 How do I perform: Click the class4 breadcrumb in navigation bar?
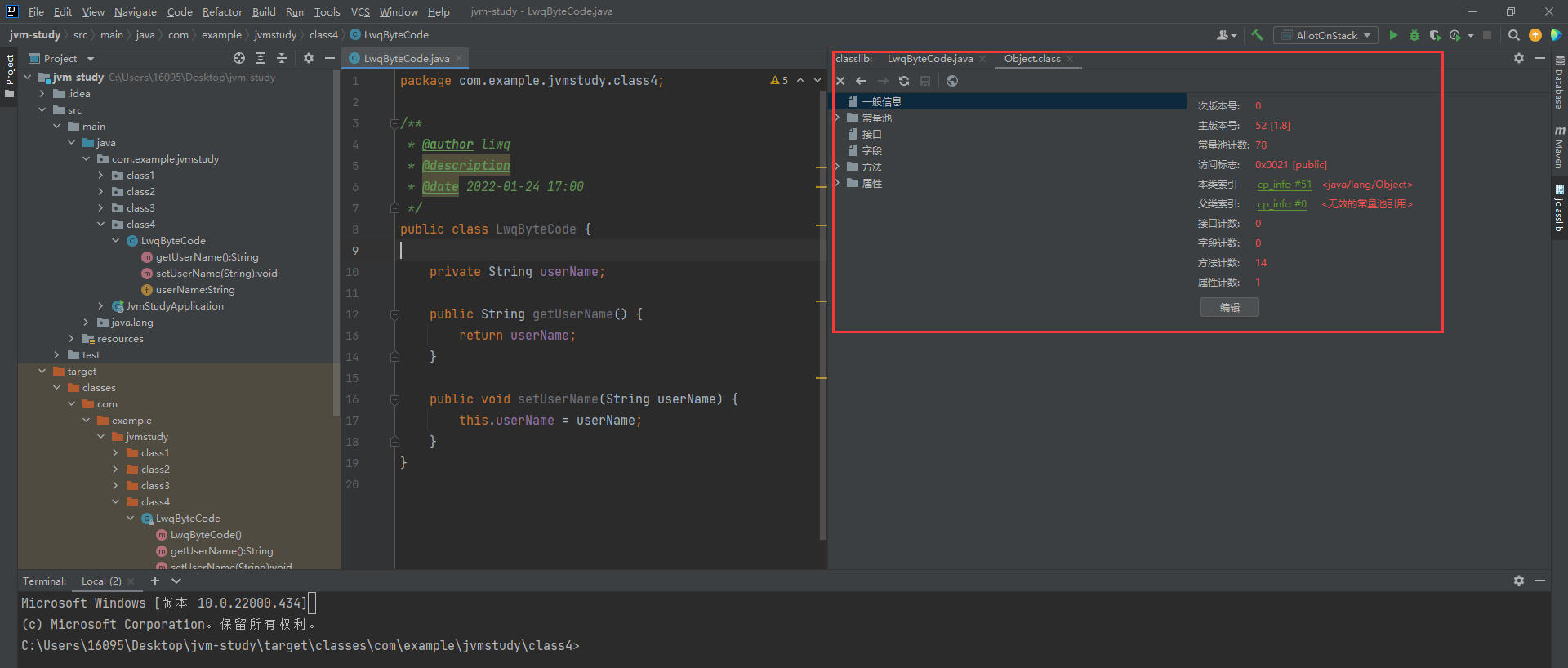pyautogui.click(x=323, y=35)
